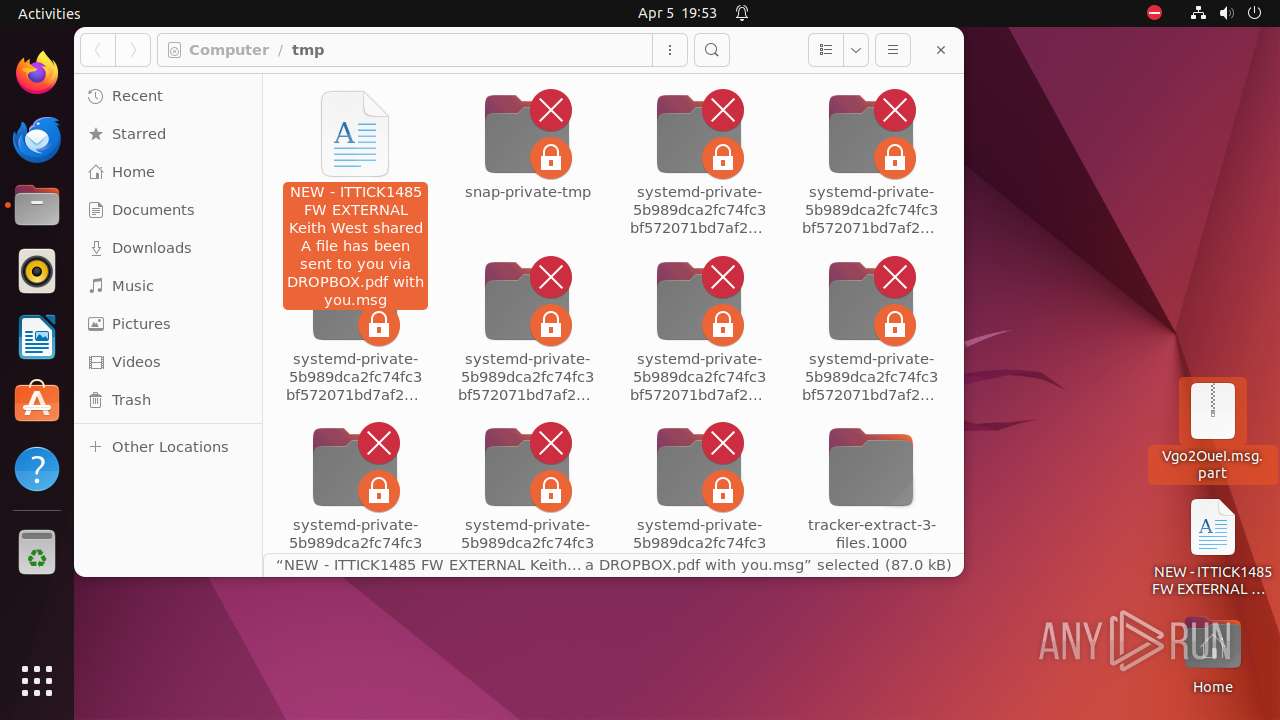Screen dimensions: 1280x720
Task: Go forward with the forward arrow
Action: pyautogui.click(x=133, y=50)
